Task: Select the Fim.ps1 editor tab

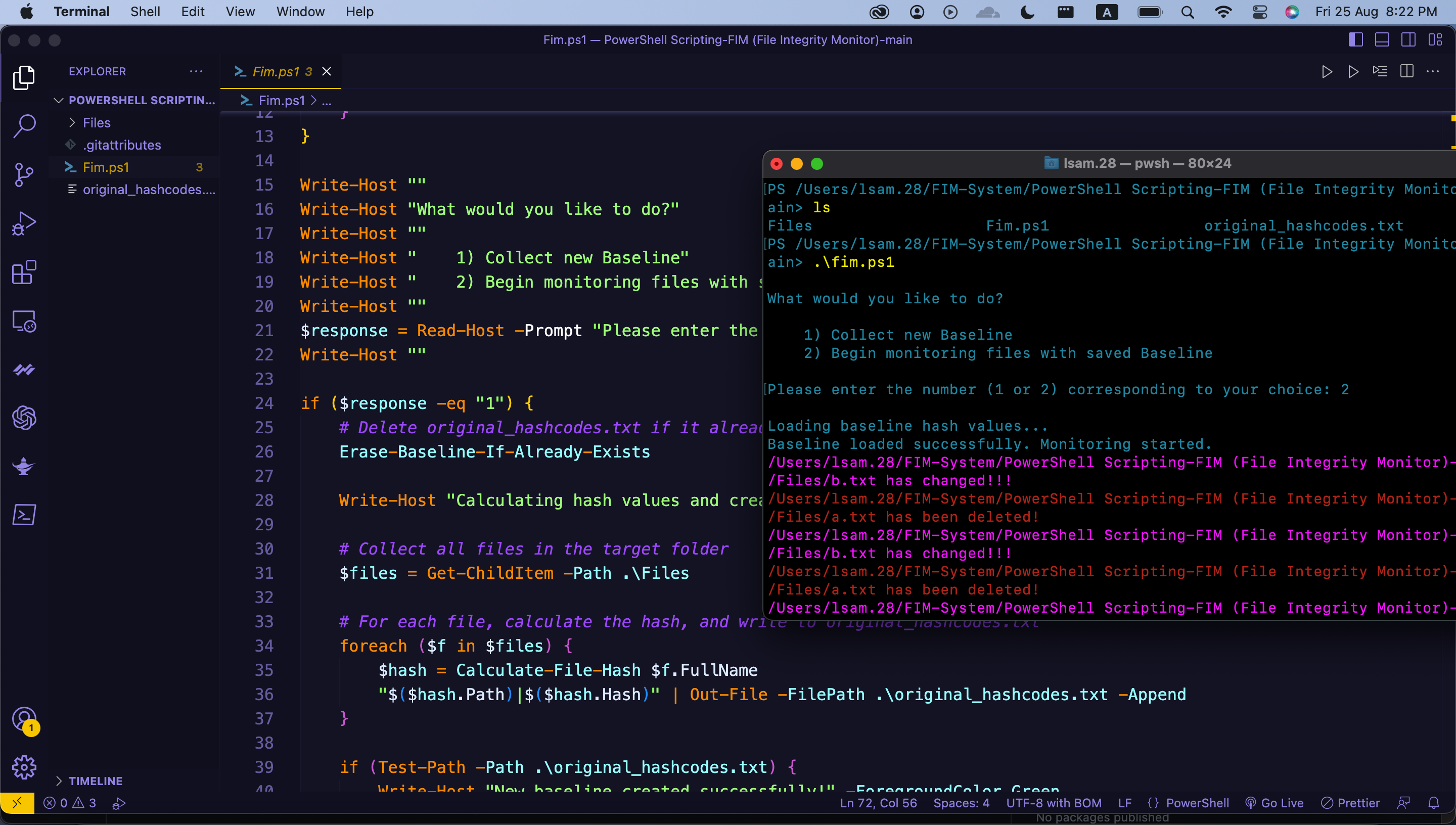Action: (x=276, y=71)
